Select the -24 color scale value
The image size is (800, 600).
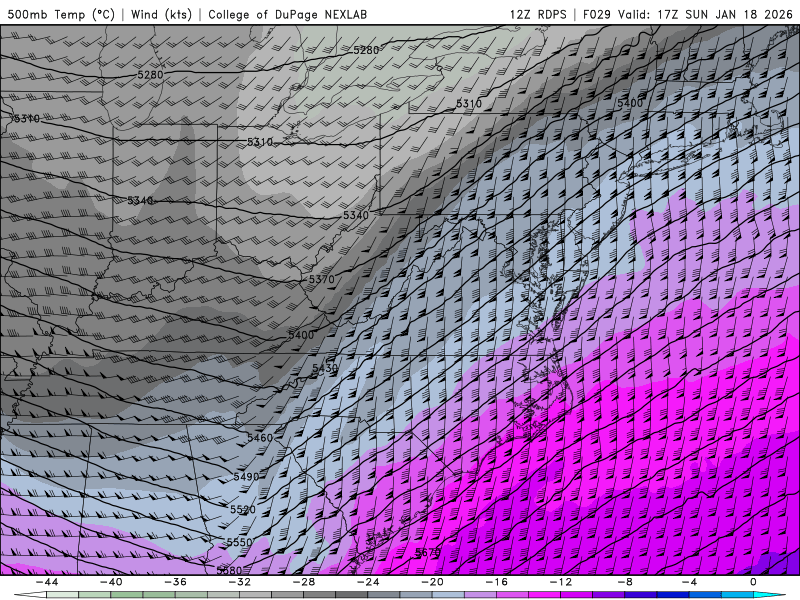click(x=368, y=582)
